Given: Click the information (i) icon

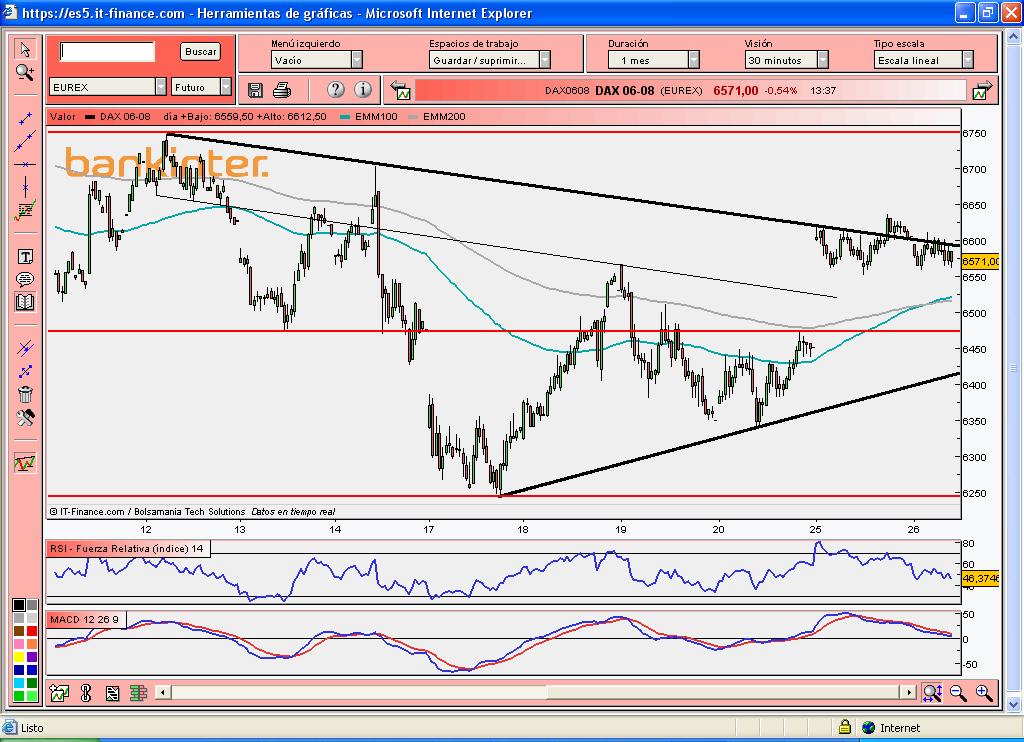Looking at the screenshot, I should [x=362, y=90].
